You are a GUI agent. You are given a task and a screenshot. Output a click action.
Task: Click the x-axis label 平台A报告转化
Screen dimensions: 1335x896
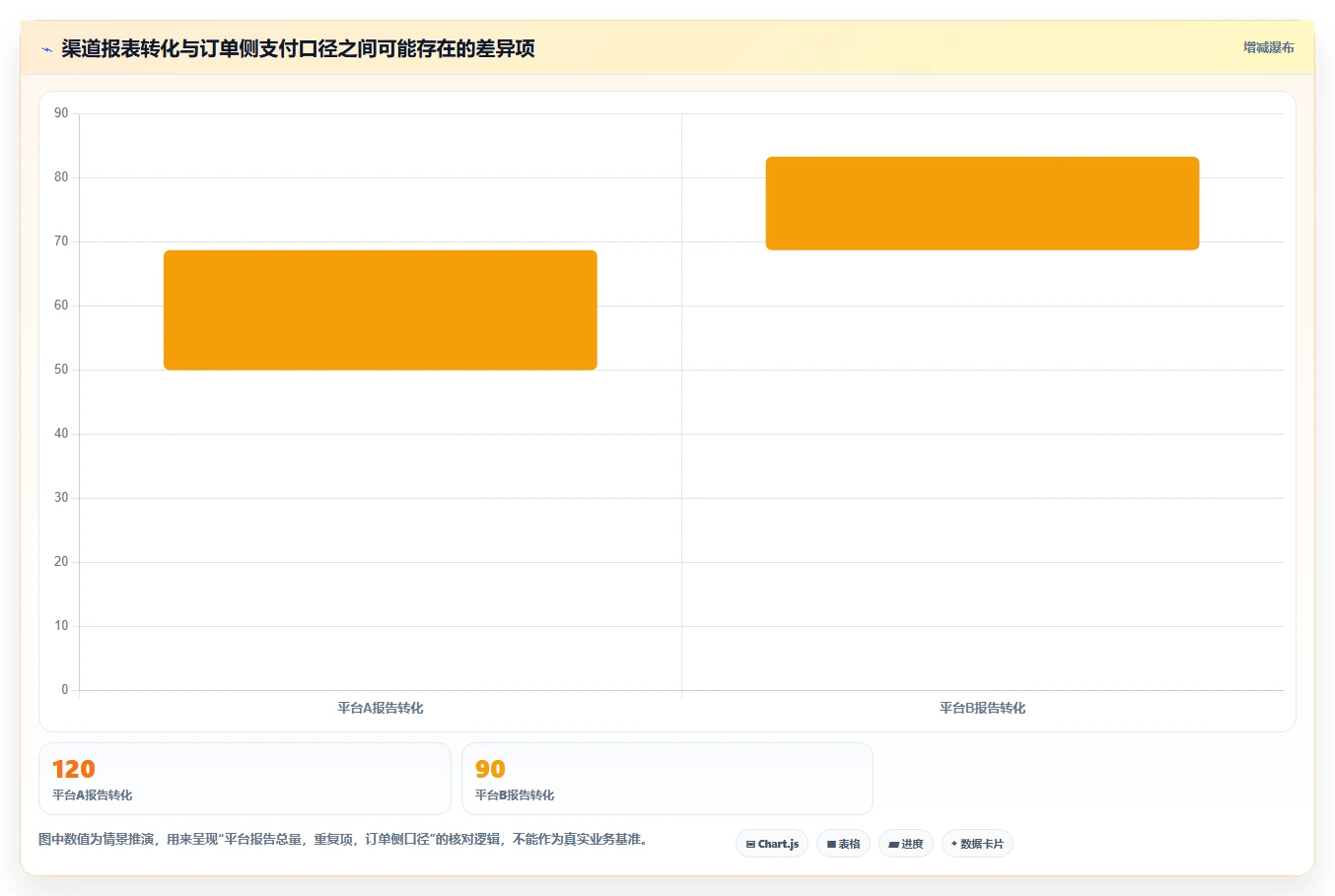(381, 708)
